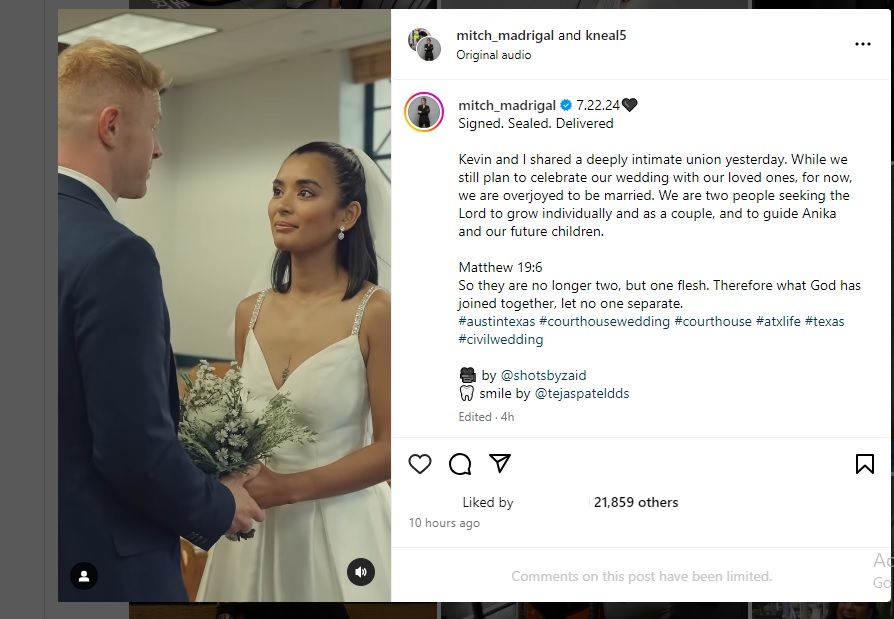Viewport: 894px width, 619px height.
Task: Open the #austintexas hashtag
Action: coord(496,322)
